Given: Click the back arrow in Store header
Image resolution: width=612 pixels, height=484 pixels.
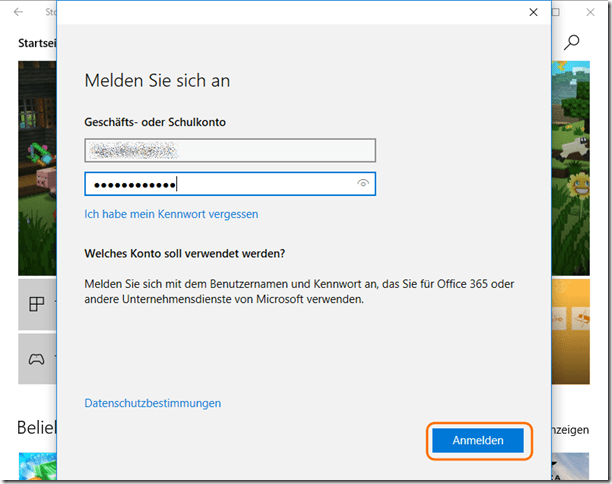Looking at the screenshot, I should pos(18,12).
